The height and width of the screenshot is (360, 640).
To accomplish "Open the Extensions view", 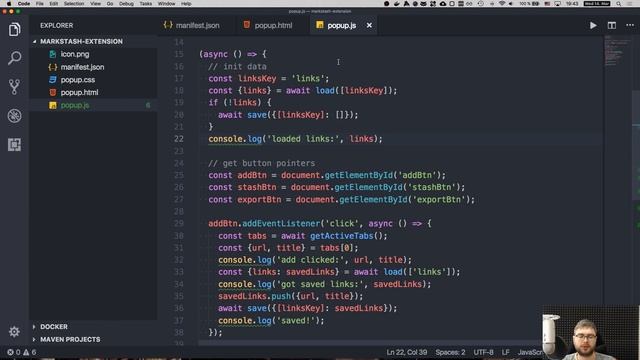I will point(14,144).
